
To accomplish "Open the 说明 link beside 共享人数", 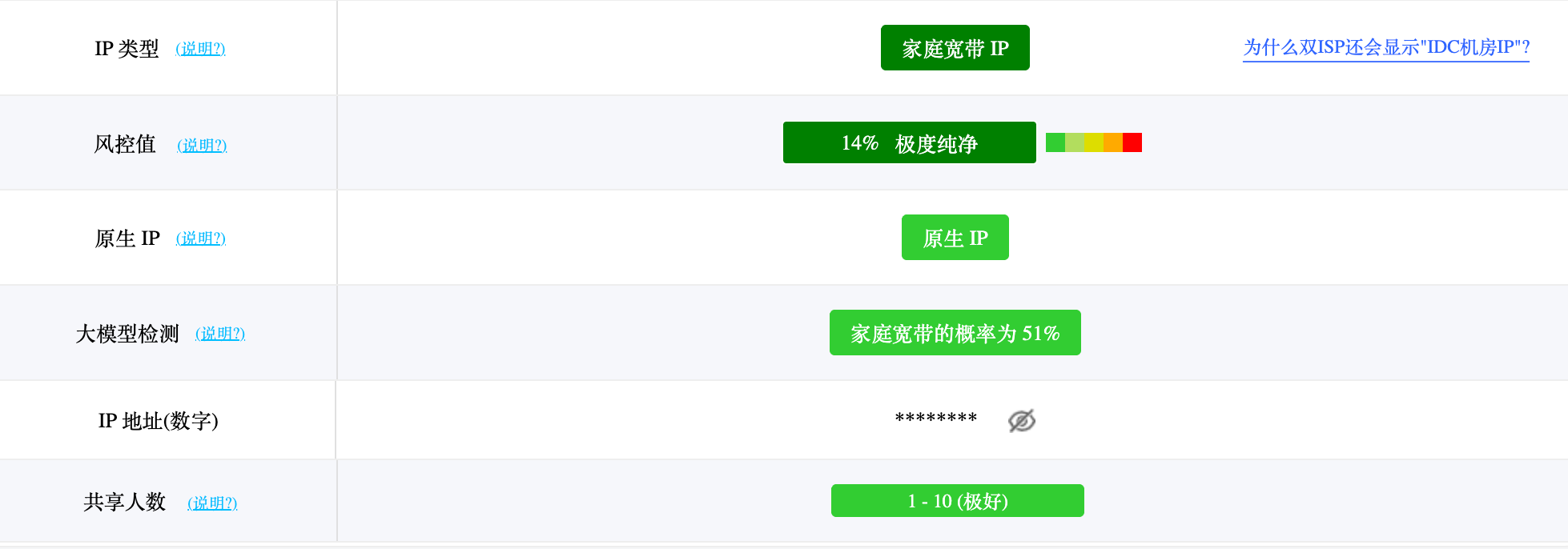I will [212, 503].
